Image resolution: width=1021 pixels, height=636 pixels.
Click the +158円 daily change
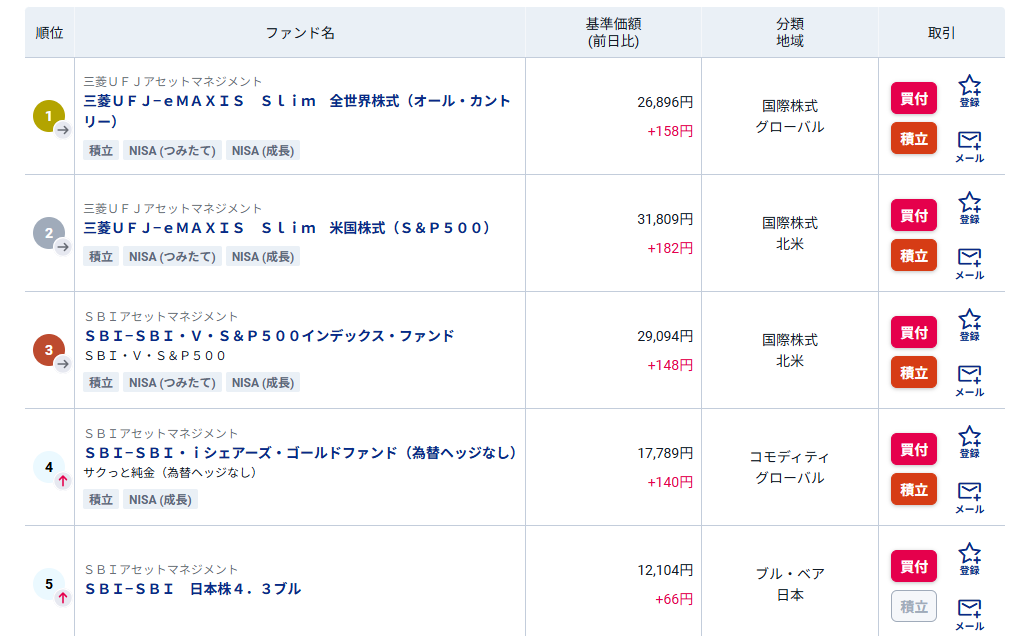[x=670, y=131]
